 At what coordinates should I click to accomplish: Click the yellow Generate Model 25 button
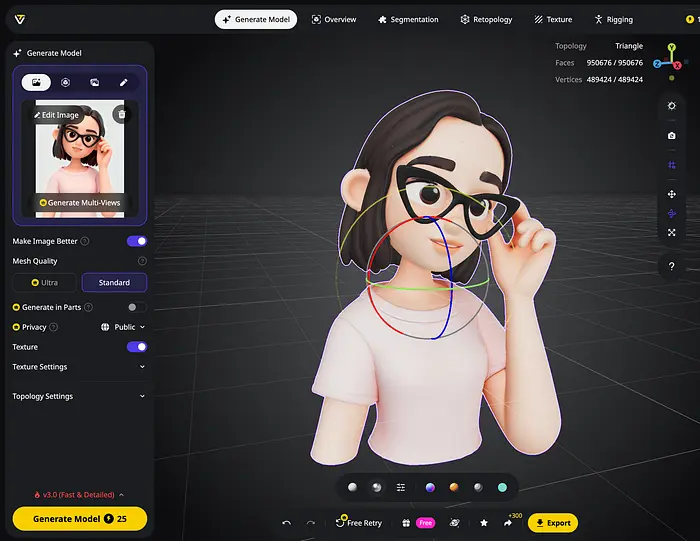pyautogui.click(x=80, y=519)
